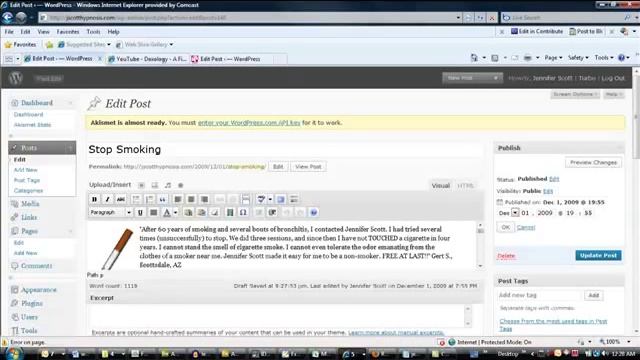This screenshot has height=360, width=640.
Task: Open Comments in the sidebar
Action: pyautogui.click(x=36, y=266)
